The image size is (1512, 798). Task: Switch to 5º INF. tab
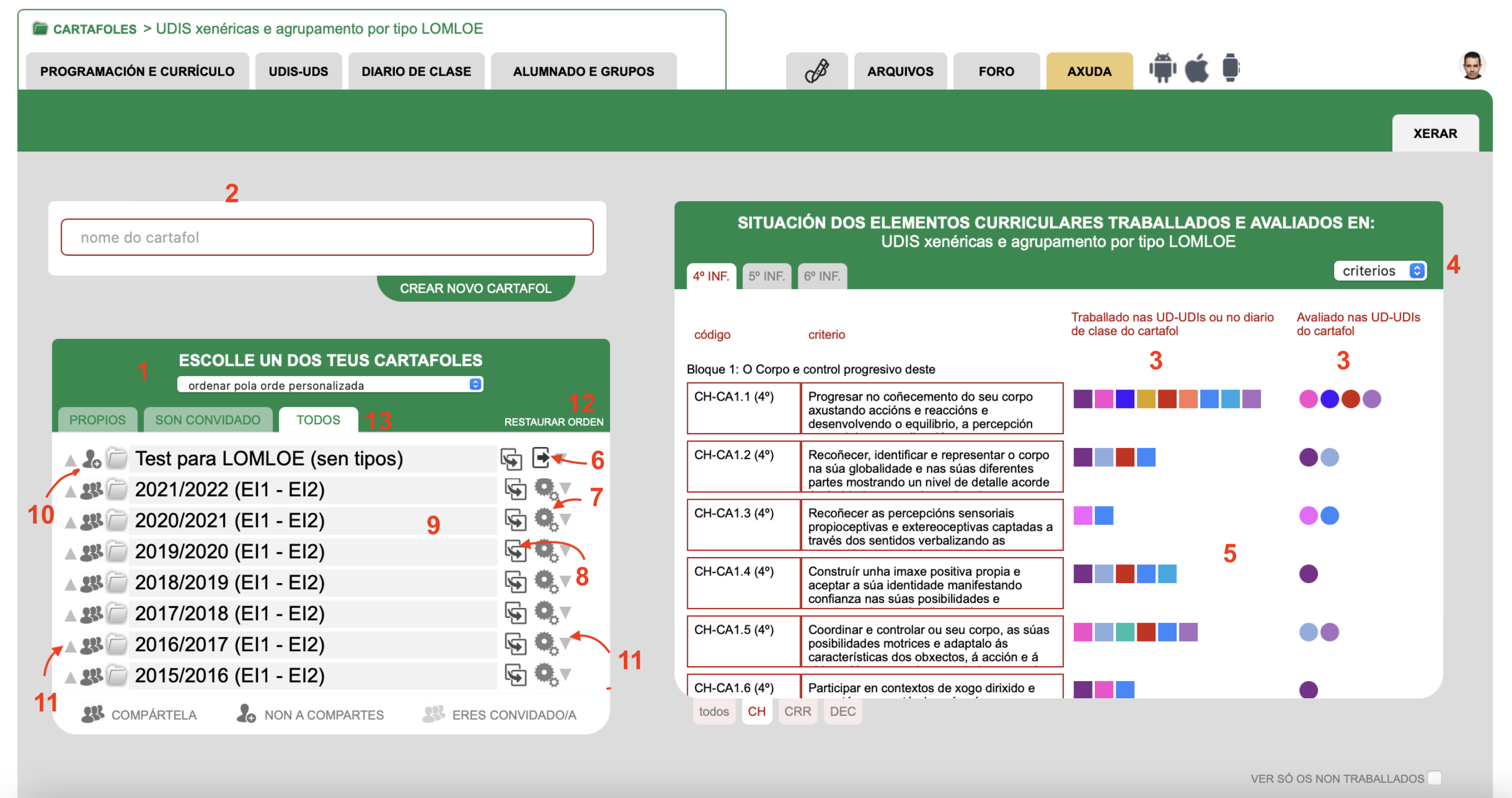point(766,276)
